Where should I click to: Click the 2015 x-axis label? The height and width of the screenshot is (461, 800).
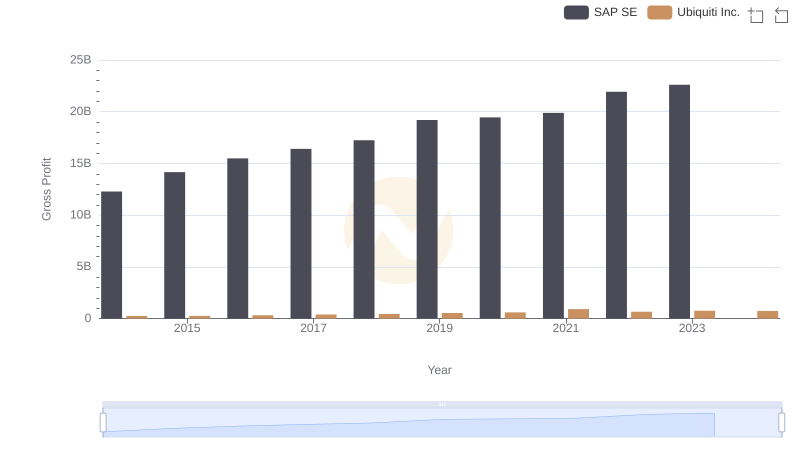pyautogui.click(x=187, y=328)
